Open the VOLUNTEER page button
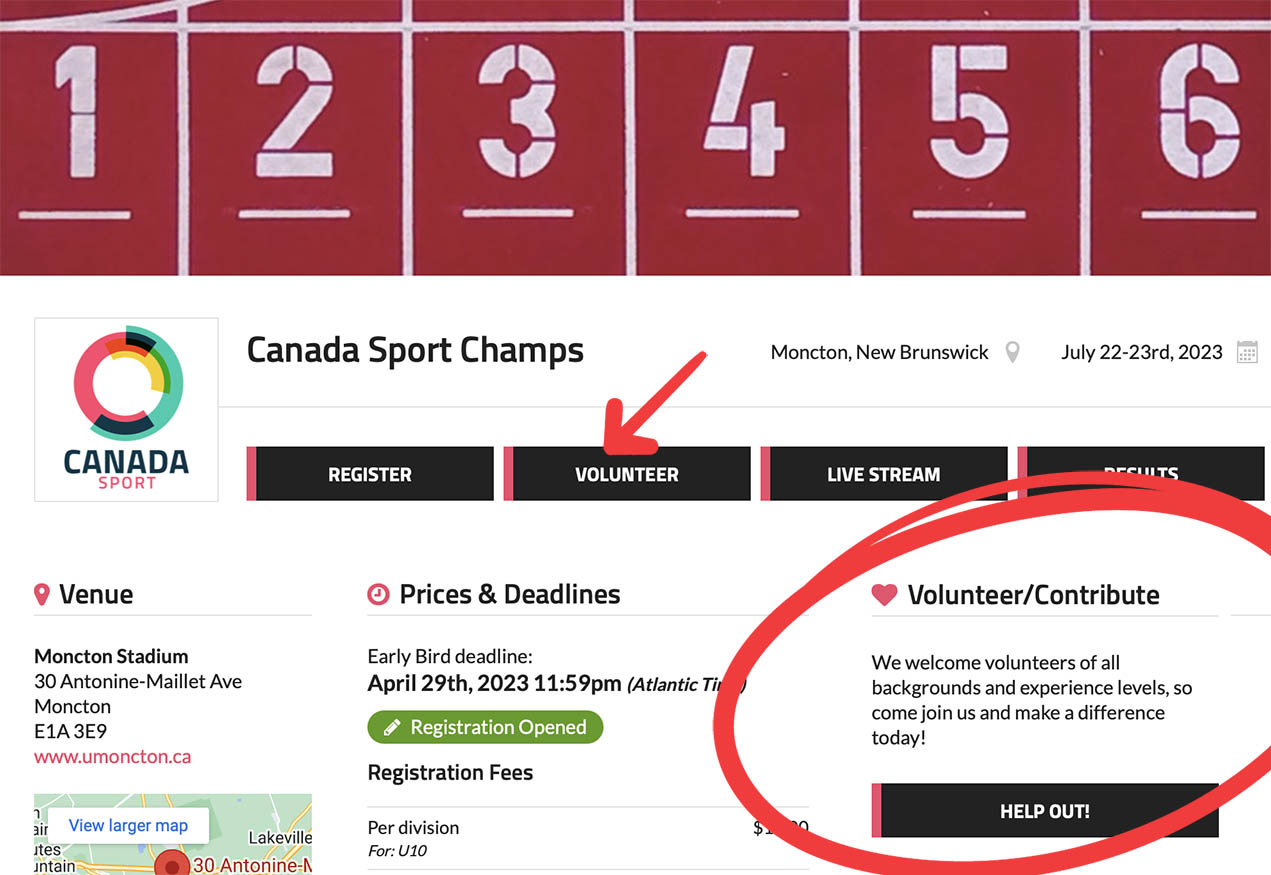This screenshot has height=875, width=1271. [x=627, y=475]
